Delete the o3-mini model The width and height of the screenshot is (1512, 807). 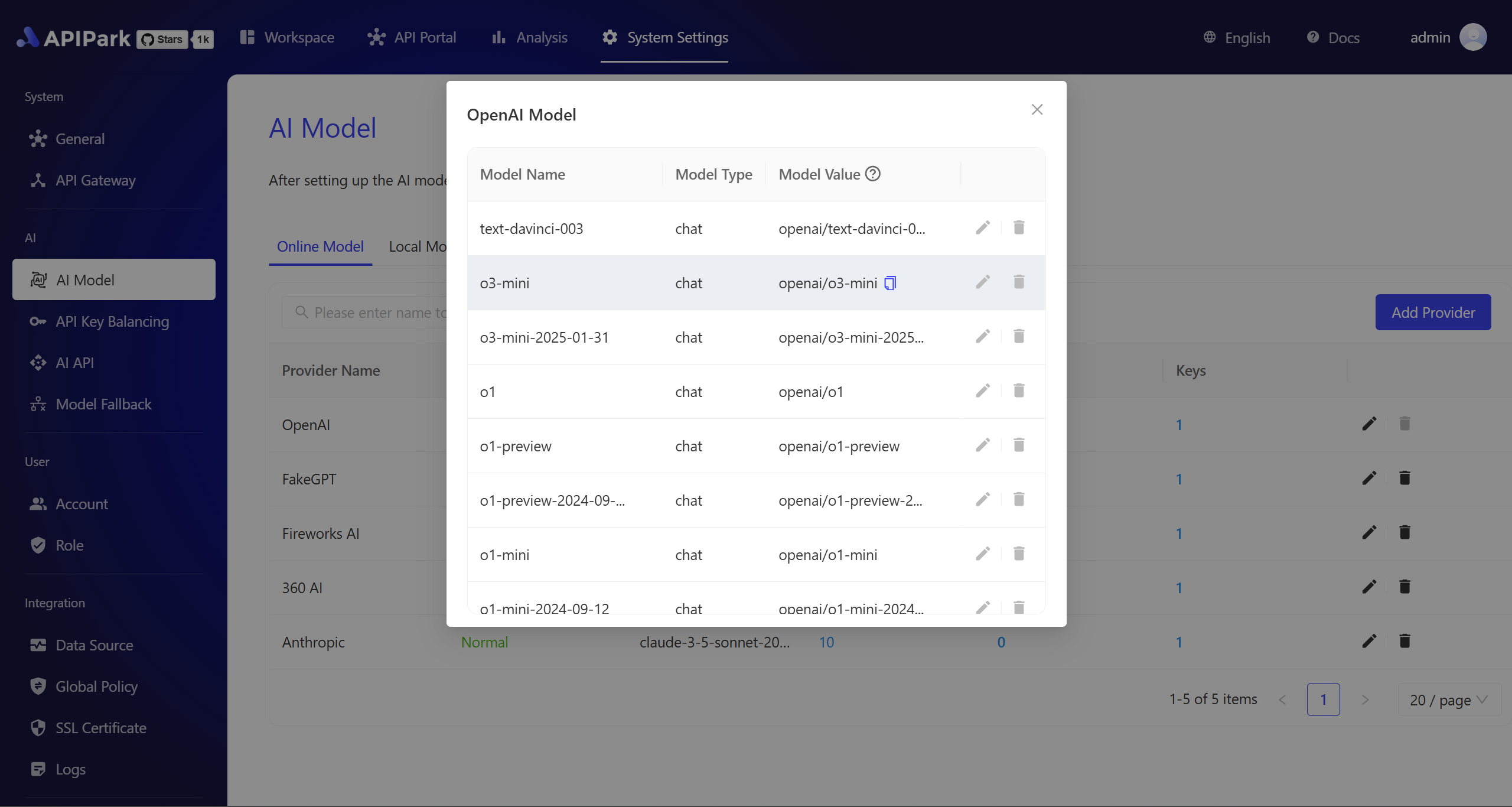click(x=1019, y=282)
